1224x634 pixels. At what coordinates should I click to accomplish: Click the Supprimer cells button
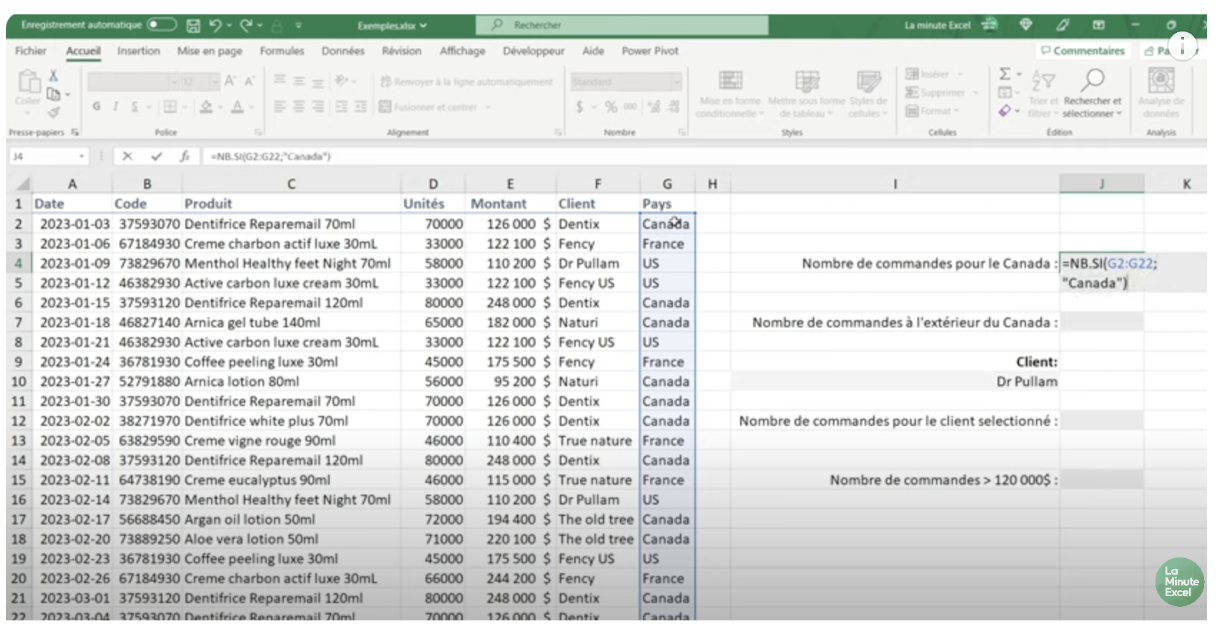pyautogui.click(x=940, y=92)
